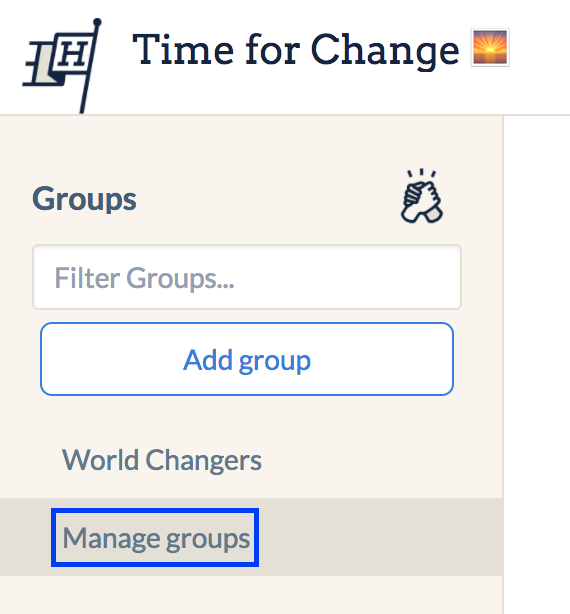The image size is (570, 614).
Task: Click the sunrise picture in the header
Action: 490,47
